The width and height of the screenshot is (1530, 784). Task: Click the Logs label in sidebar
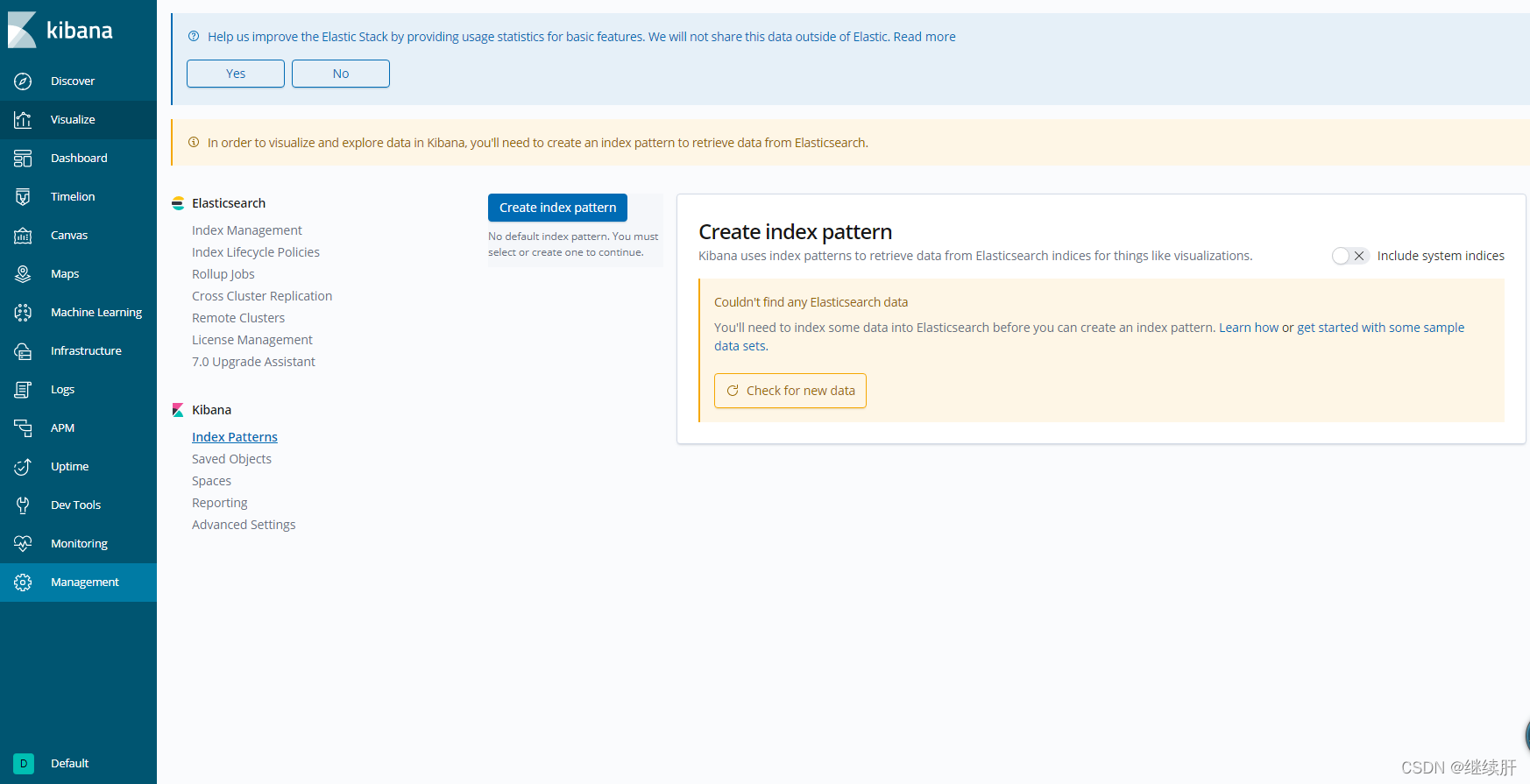(x=62, y=390)
